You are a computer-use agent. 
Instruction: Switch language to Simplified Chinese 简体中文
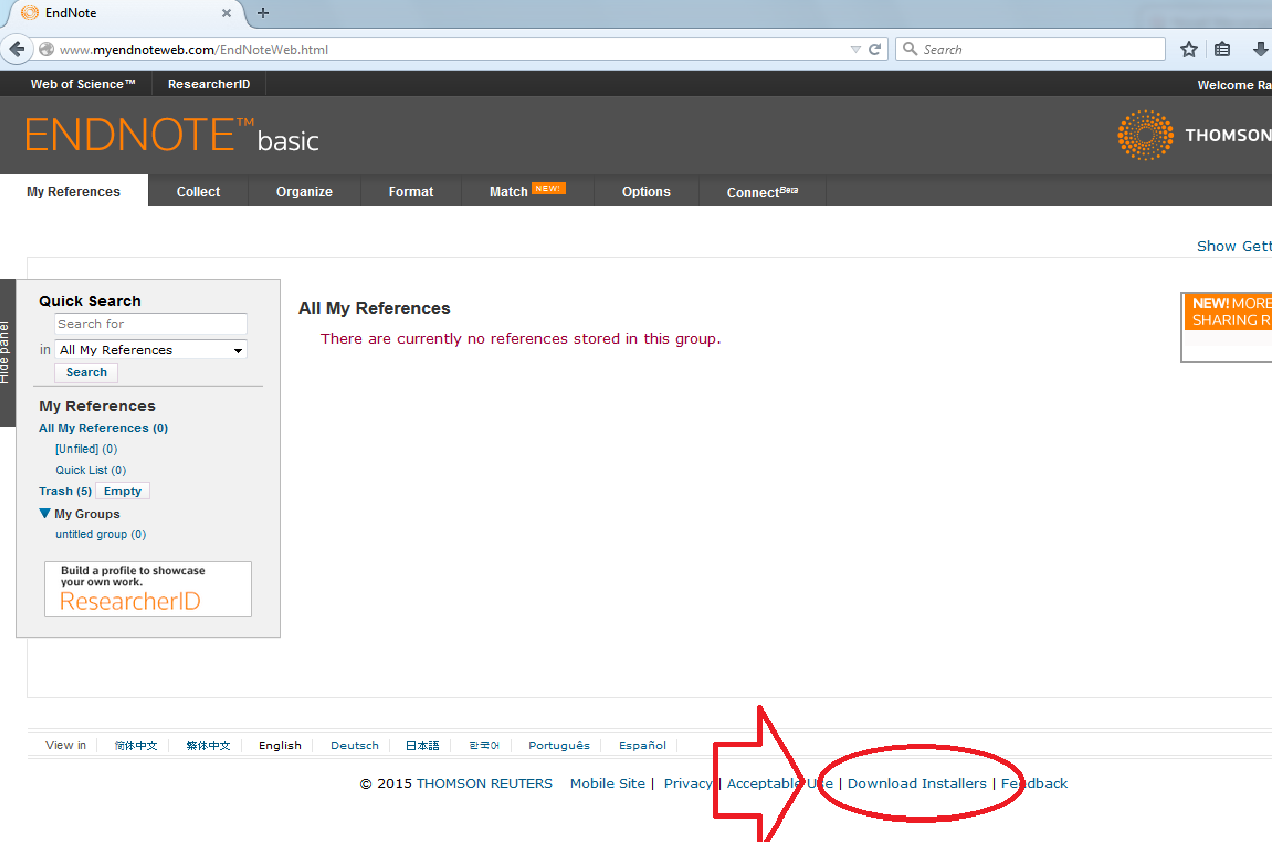136,745
